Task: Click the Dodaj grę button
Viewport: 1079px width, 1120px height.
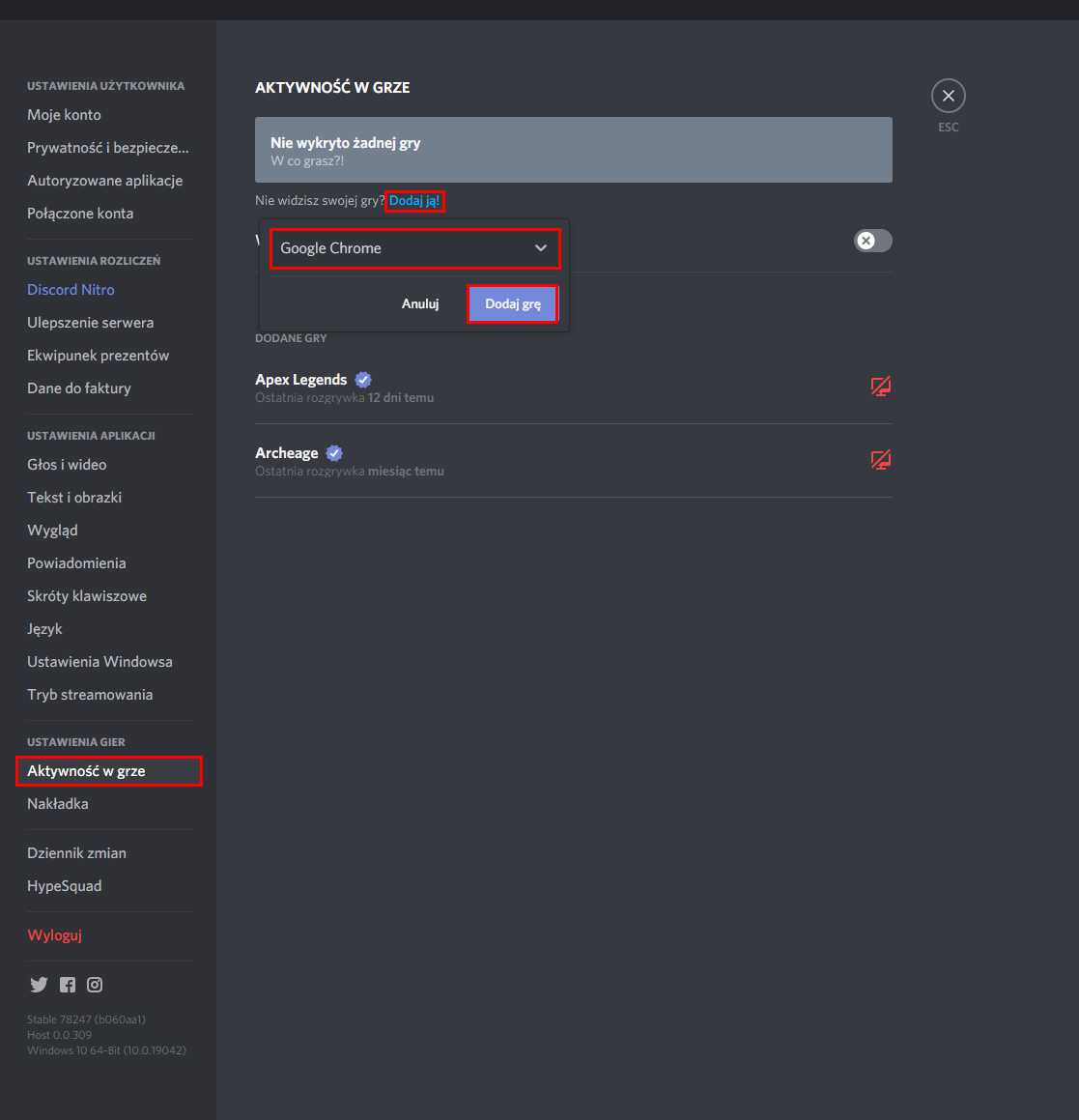Action: (x=513, y=303)
